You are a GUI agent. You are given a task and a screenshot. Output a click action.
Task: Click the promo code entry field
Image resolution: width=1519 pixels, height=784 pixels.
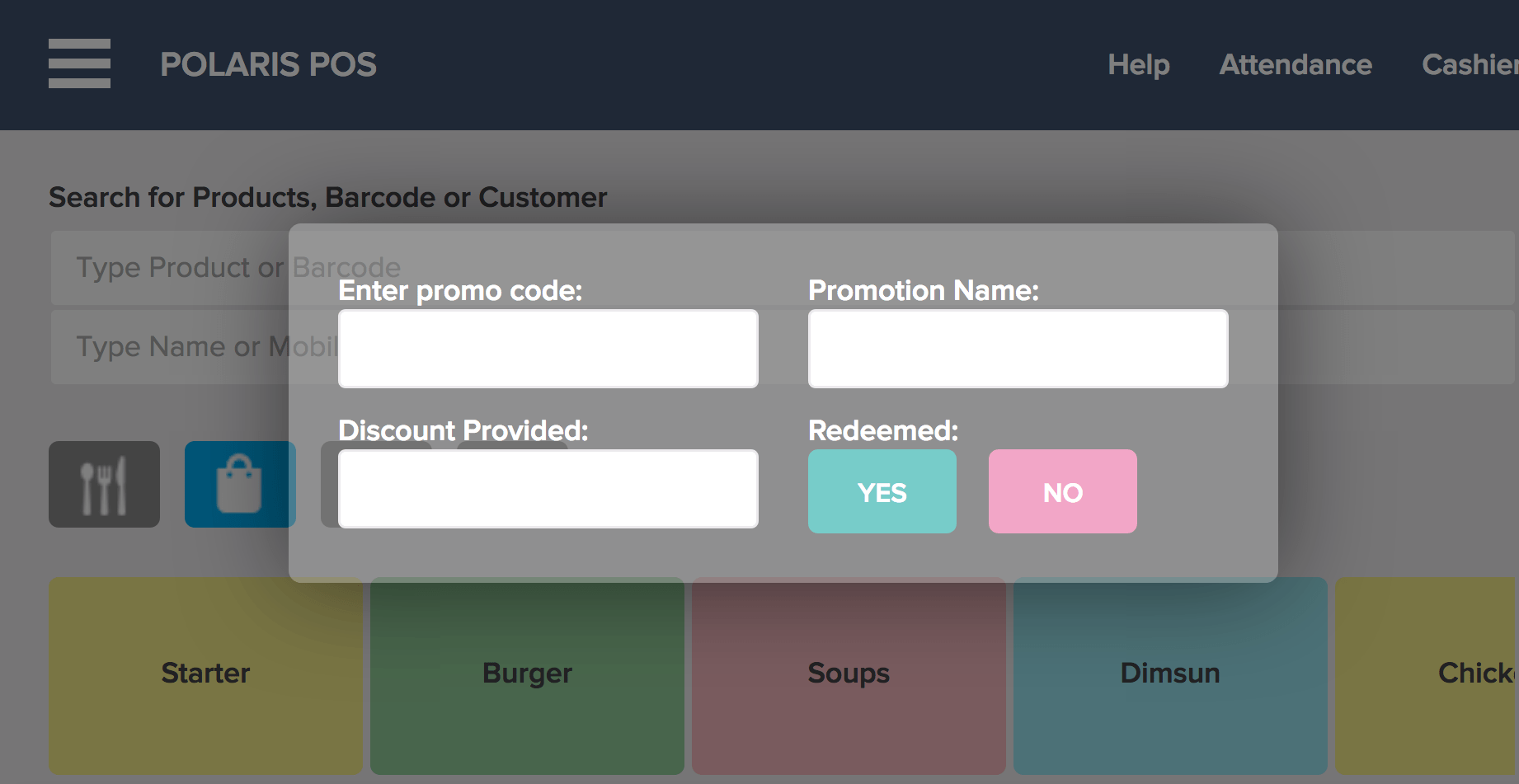[x=548, y=348]
